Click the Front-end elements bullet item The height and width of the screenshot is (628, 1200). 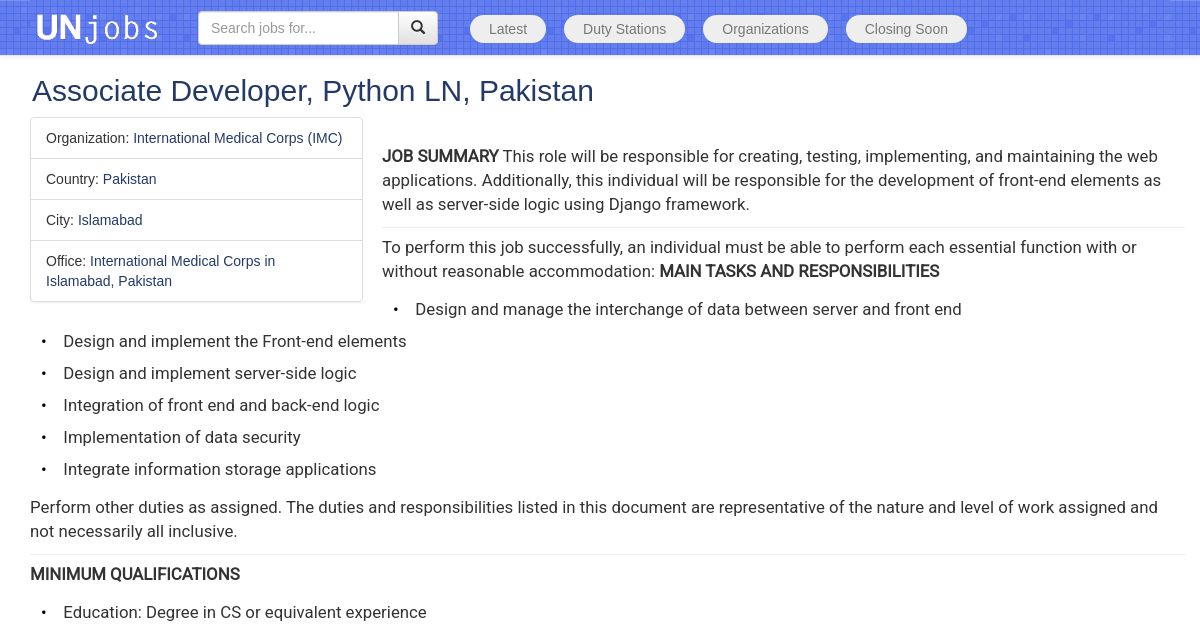point(234,341)
